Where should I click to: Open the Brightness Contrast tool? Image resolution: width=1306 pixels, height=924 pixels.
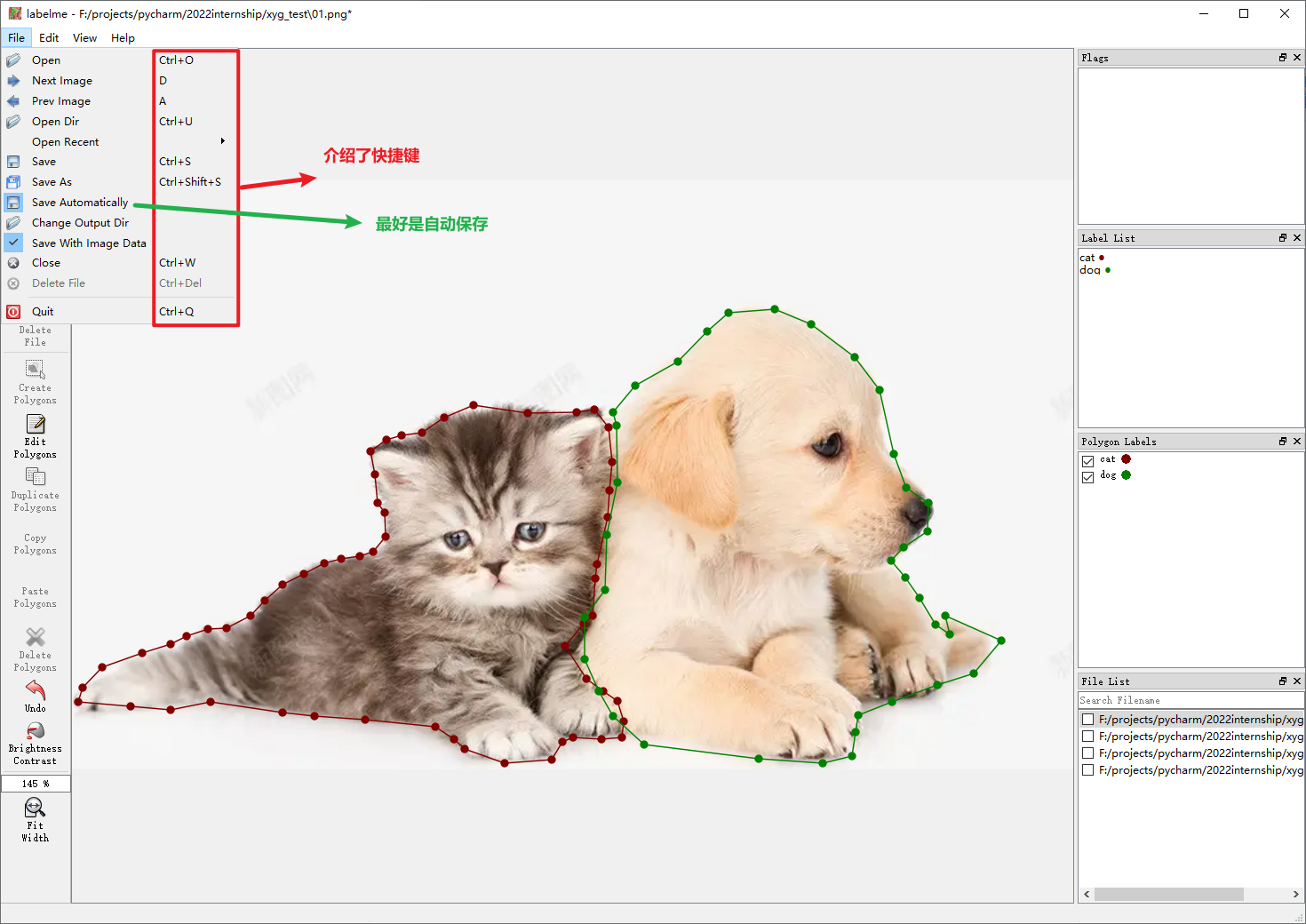point(35,731)
